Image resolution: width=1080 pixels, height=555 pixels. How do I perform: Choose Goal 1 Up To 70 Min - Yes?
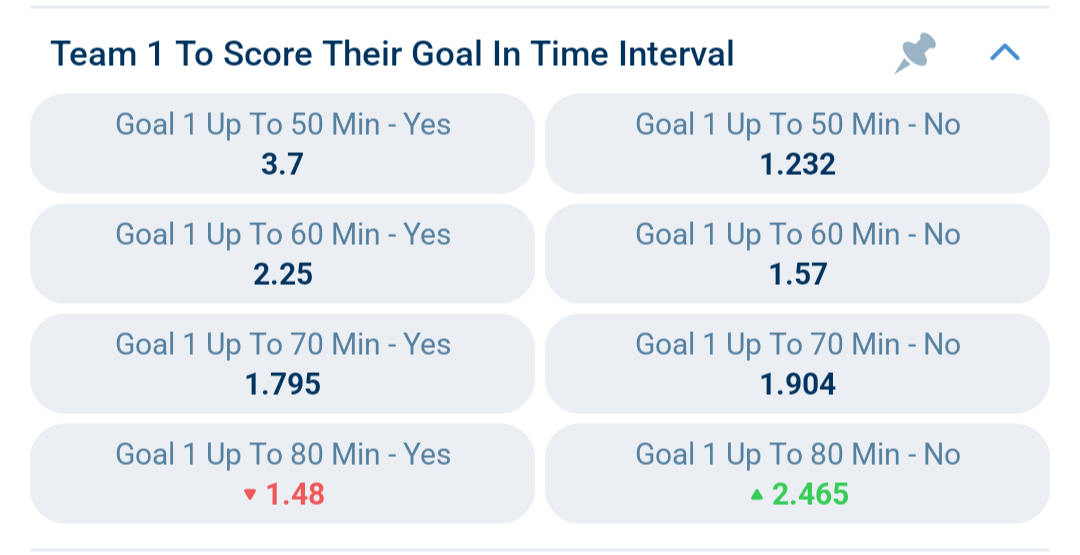[x=282, y=364]
